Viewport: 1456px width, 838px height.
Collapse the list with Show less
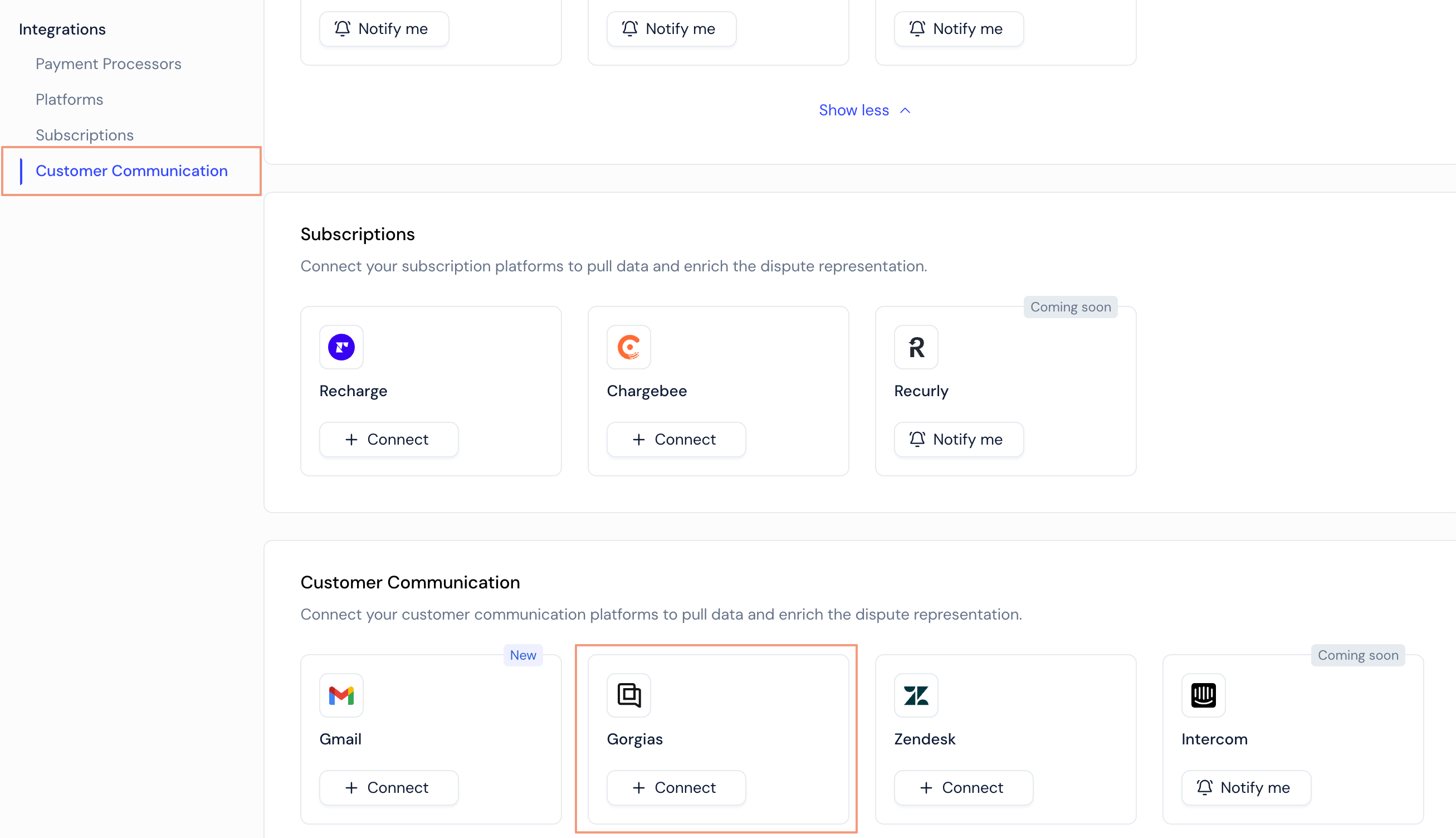tap(854, 110)
